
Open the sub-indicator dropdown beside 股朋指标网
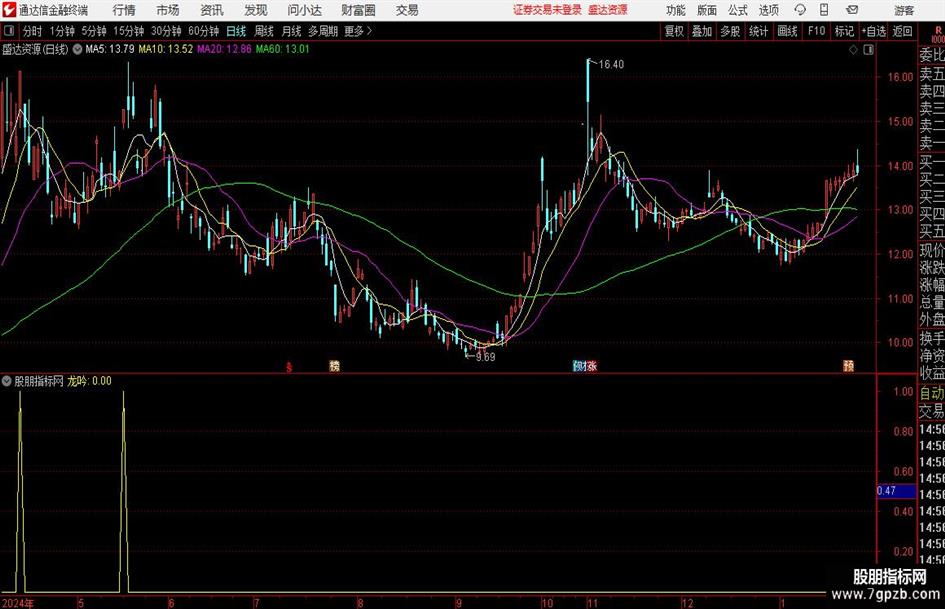(x=7, y=381)
